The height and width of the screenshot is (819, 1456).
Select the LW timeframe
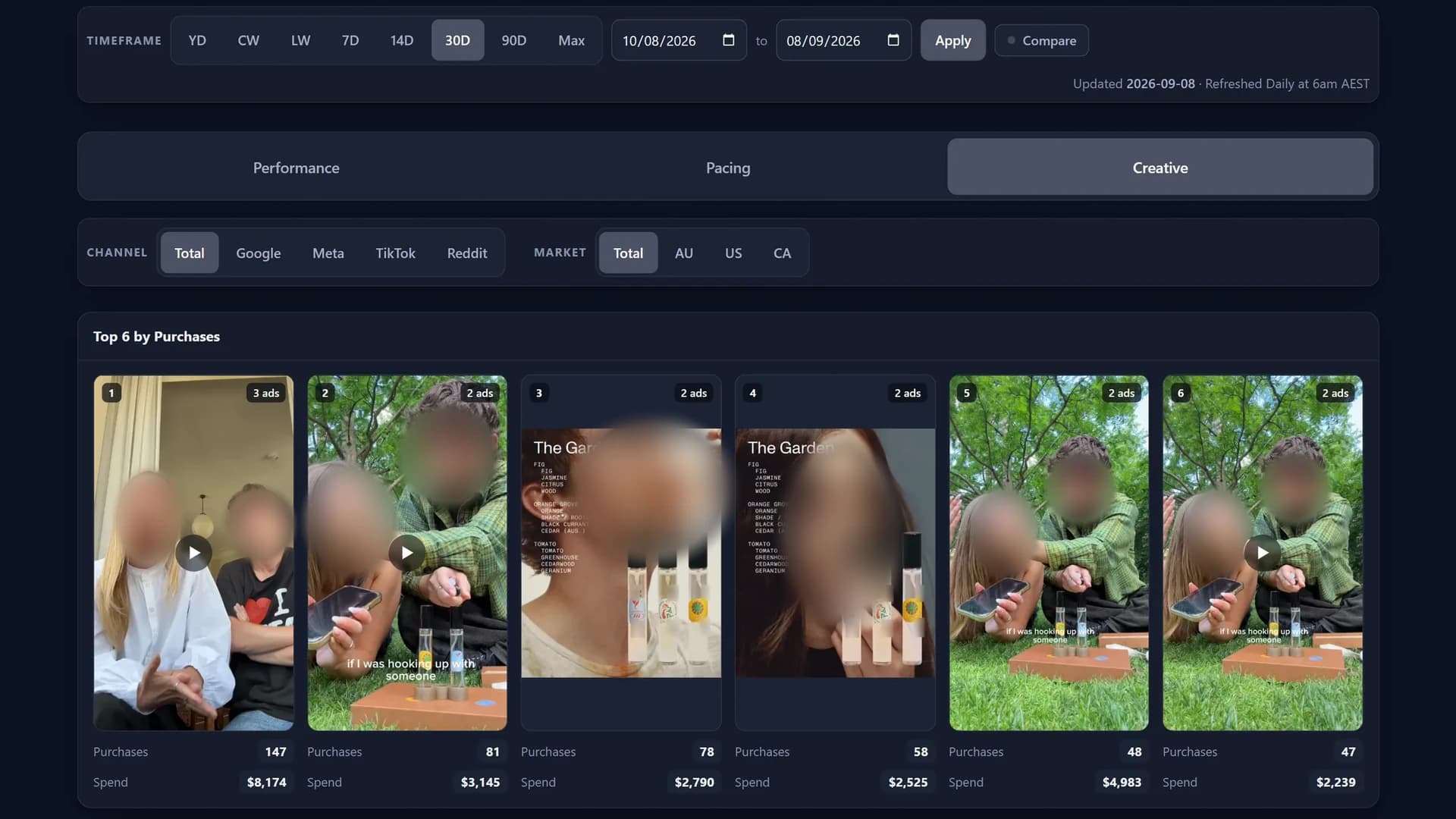pyautogui.click(x=300, y=40)
